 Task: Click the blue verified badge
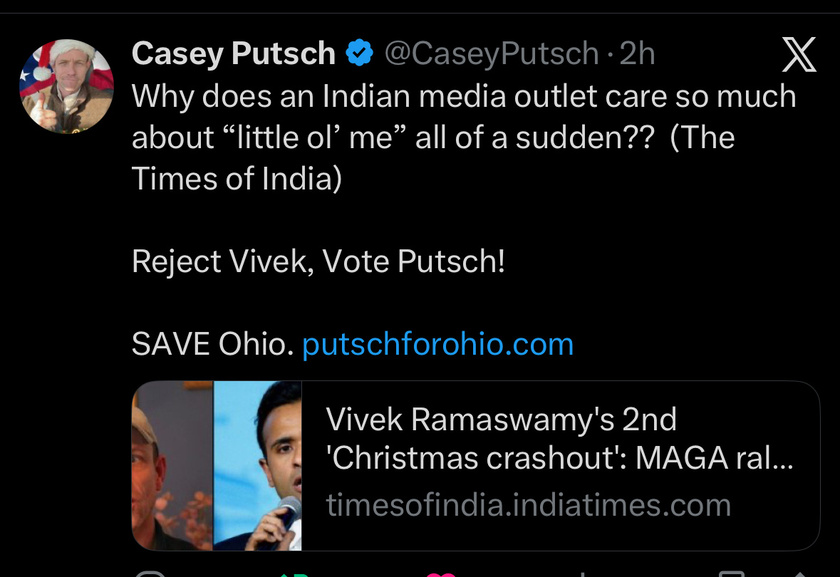359,53
